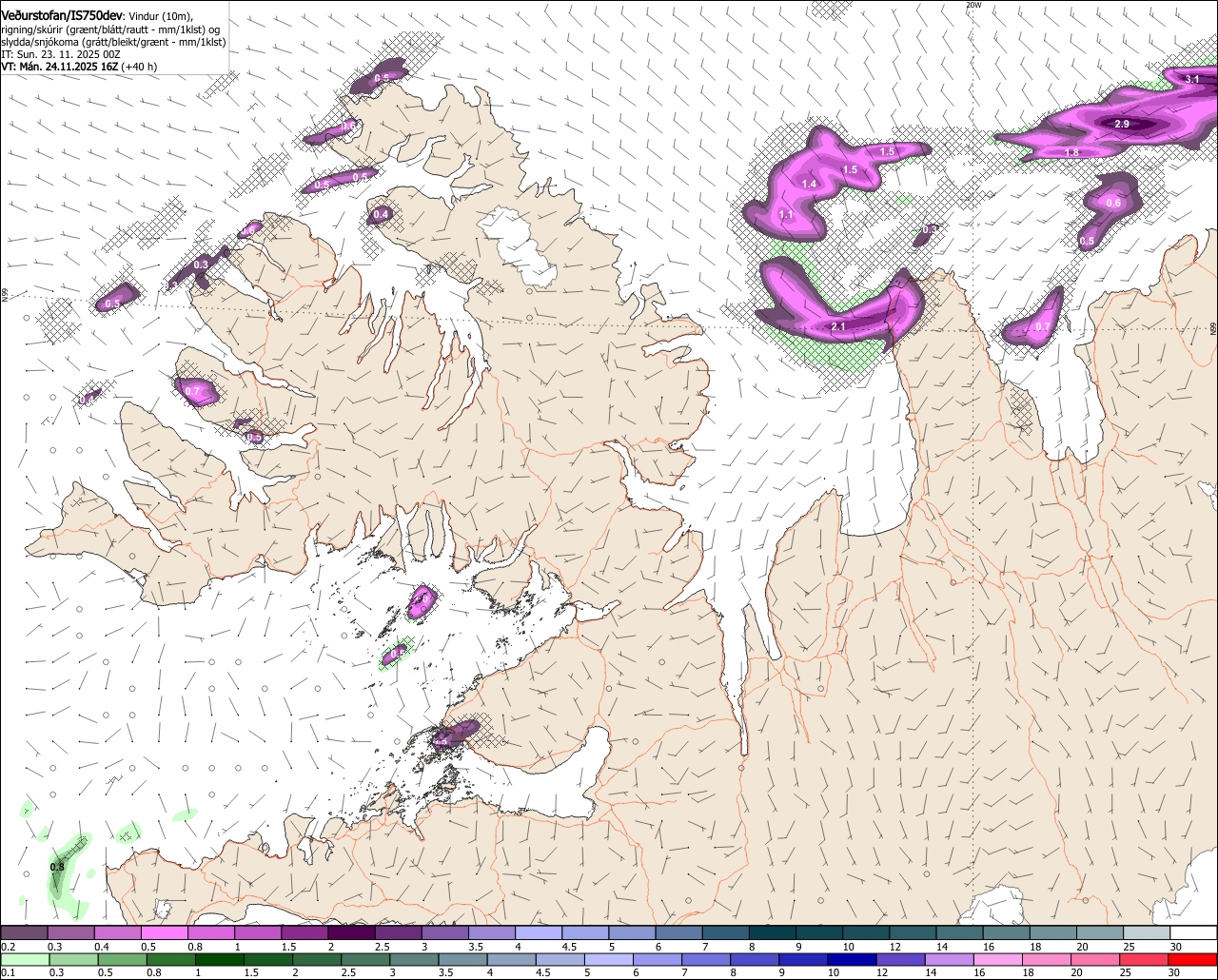This screenshot has width=1218, height=980.
Task: Select lower legend swatch for 0.3–0.5
Action: point(71,959)
